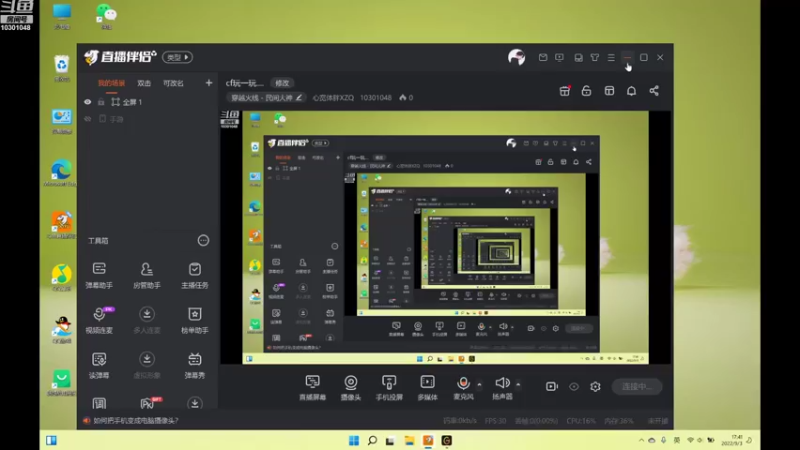Open taskbar Search magnifier
The height and width of the screenshot is (450, 800).
click(372, 440)
